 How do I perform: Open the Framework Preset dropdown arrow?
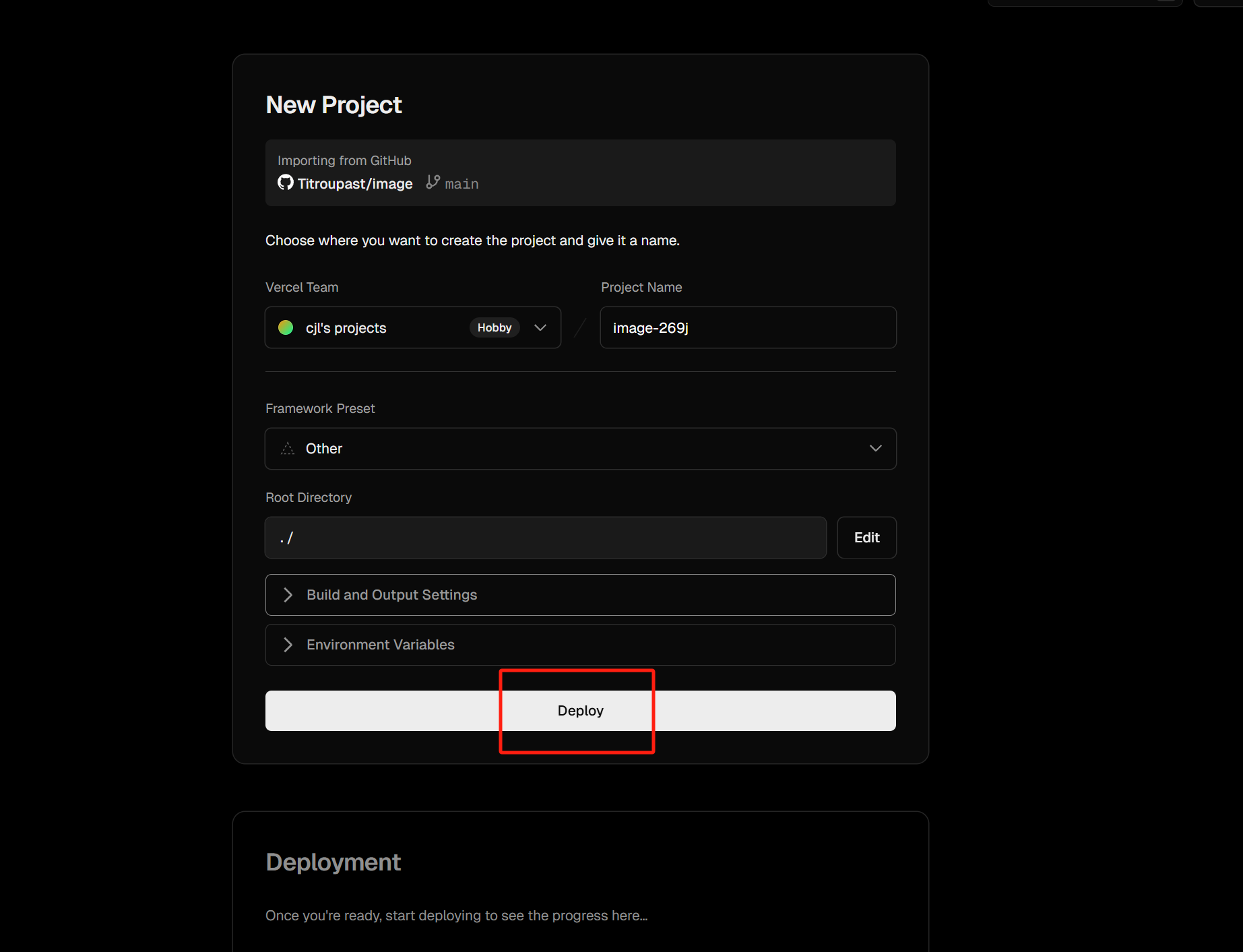pos(875,449)
